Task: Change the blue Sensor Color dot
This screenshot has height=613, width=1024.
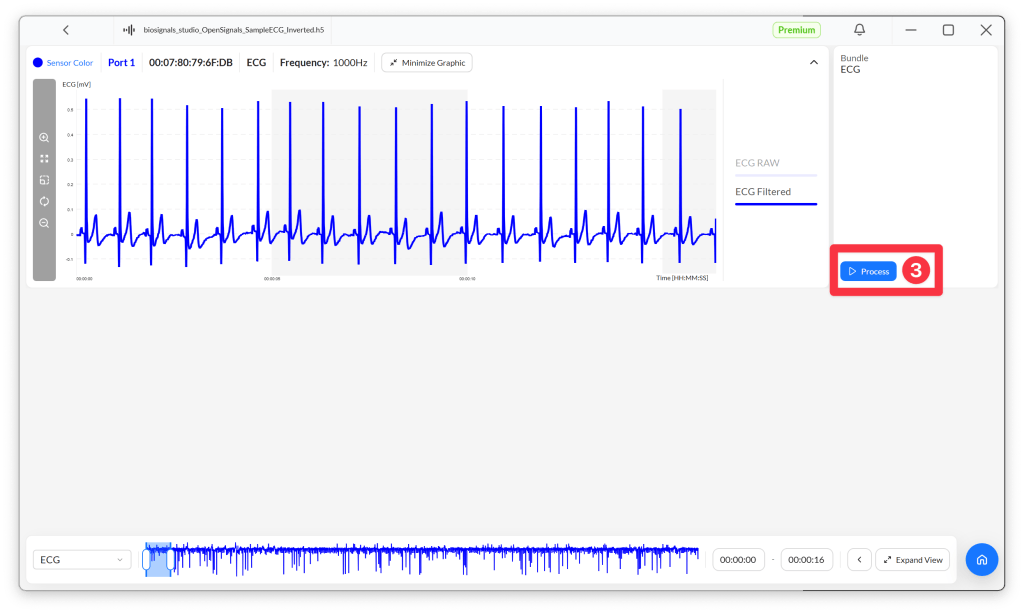Action: click(38, 63)
